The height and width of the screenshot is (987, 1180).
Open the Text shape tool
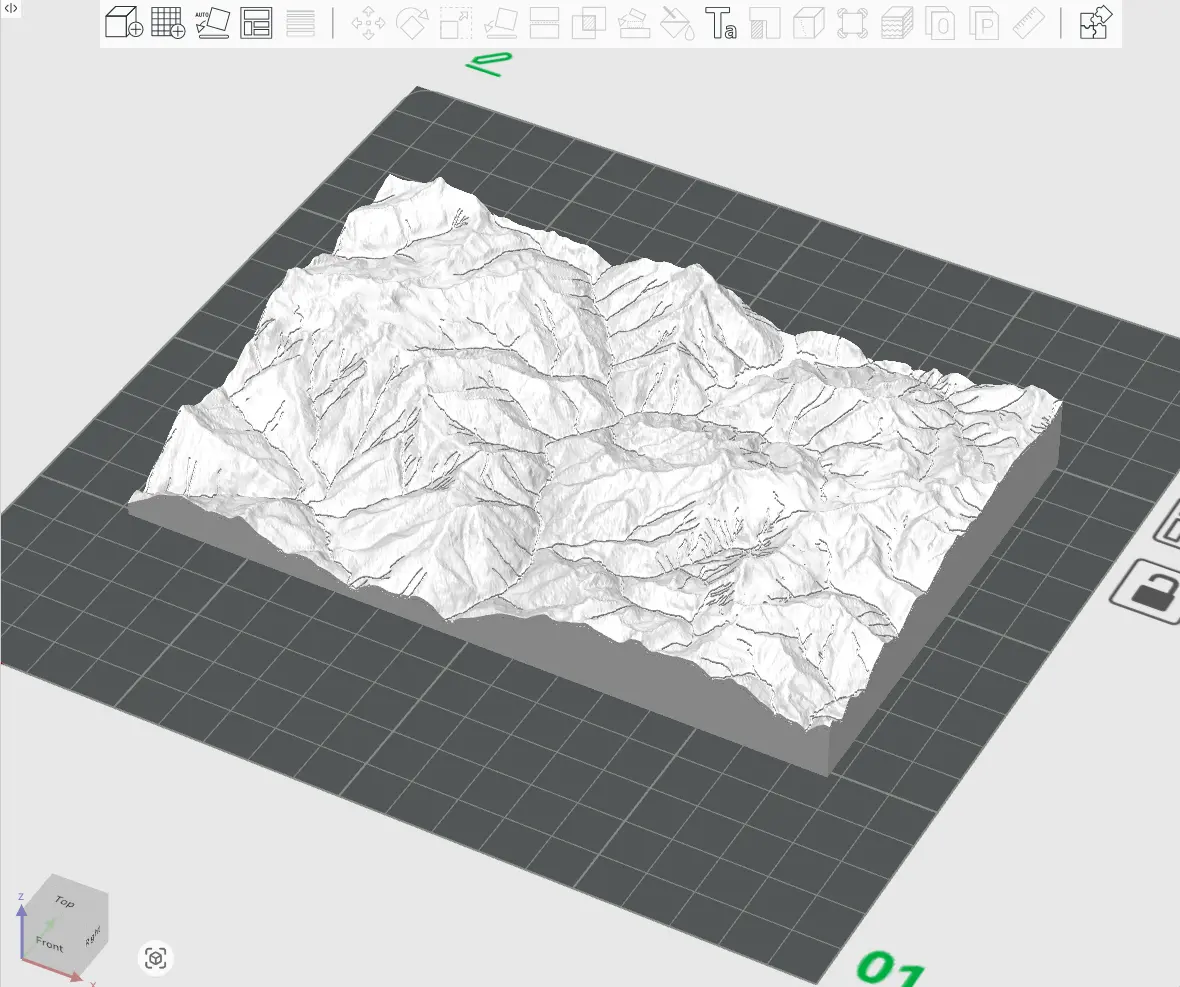point(720,23)
